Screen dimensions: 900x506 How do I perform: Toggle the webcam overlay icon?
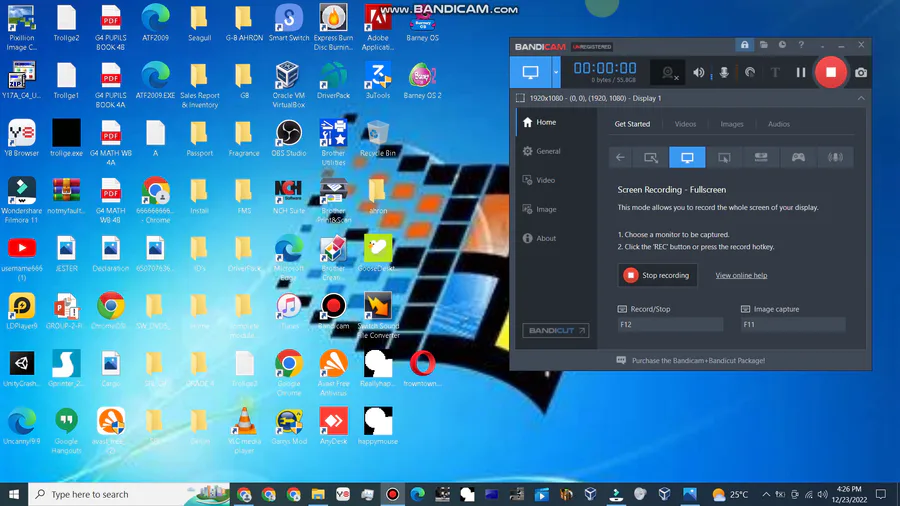click(669, 73)
